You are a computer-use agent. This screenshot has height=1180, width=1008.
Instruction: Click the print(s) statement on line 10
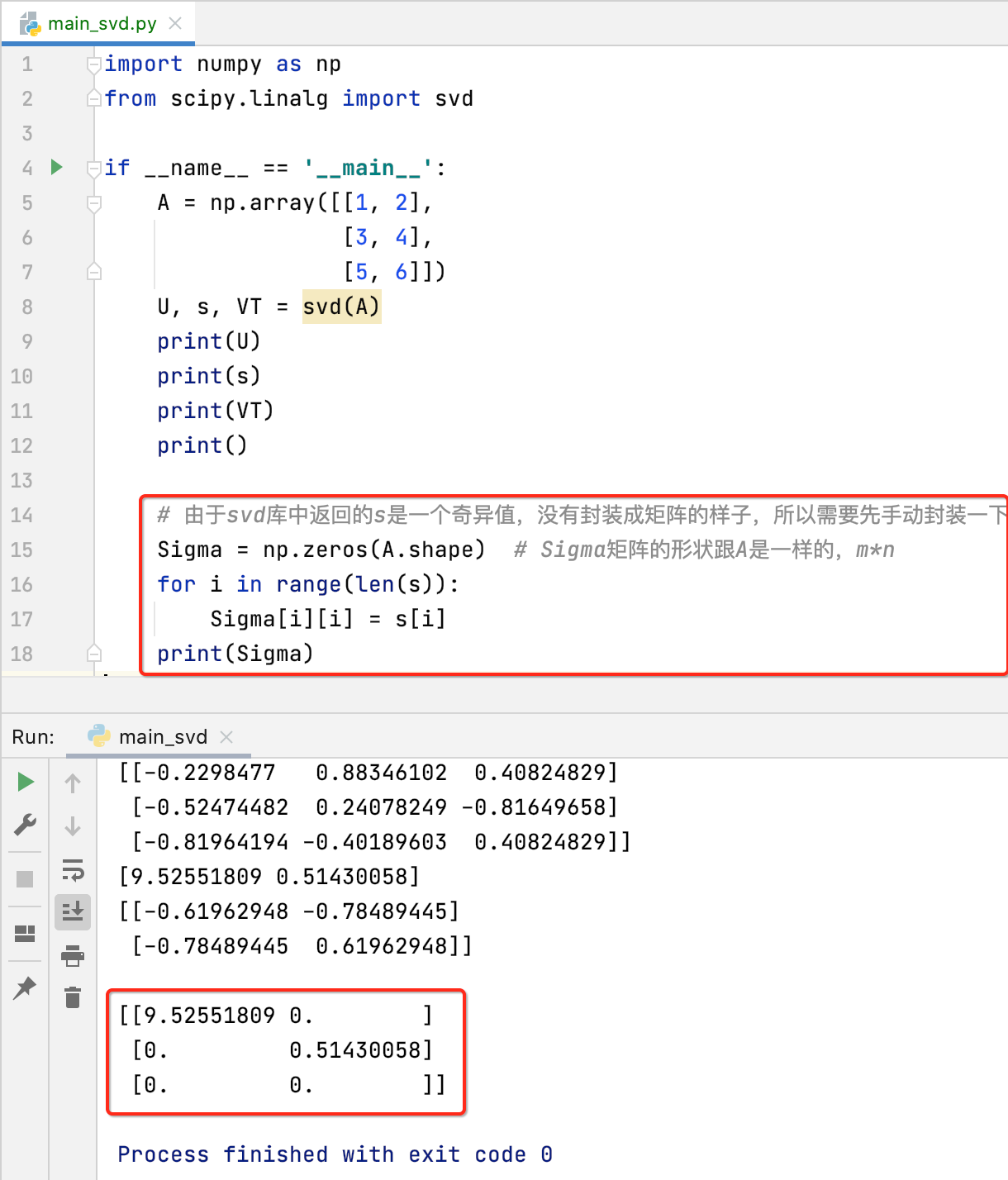point(209,376)
